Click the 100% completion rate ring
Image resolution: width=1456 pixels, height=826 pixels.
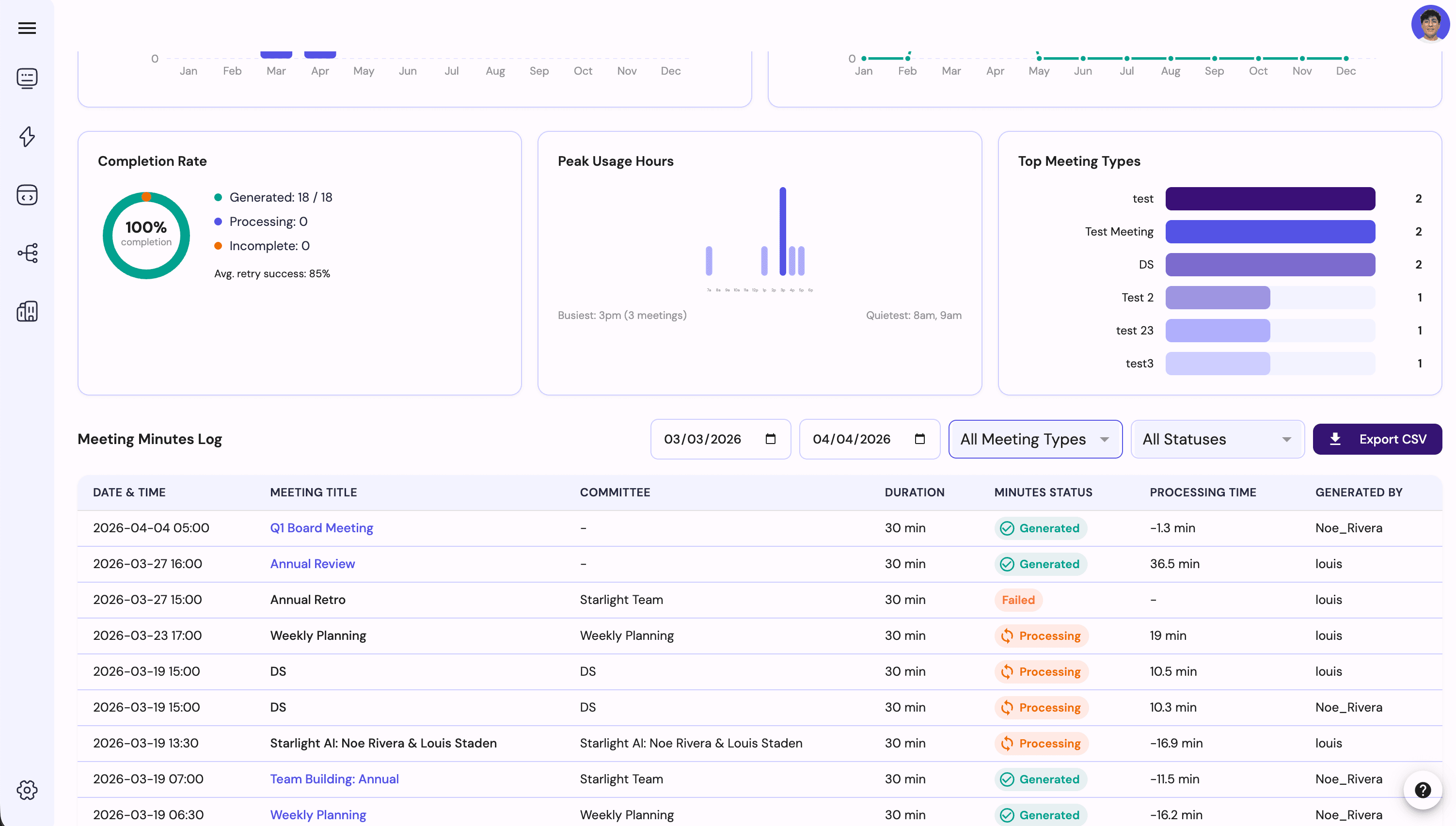point(146,235)
